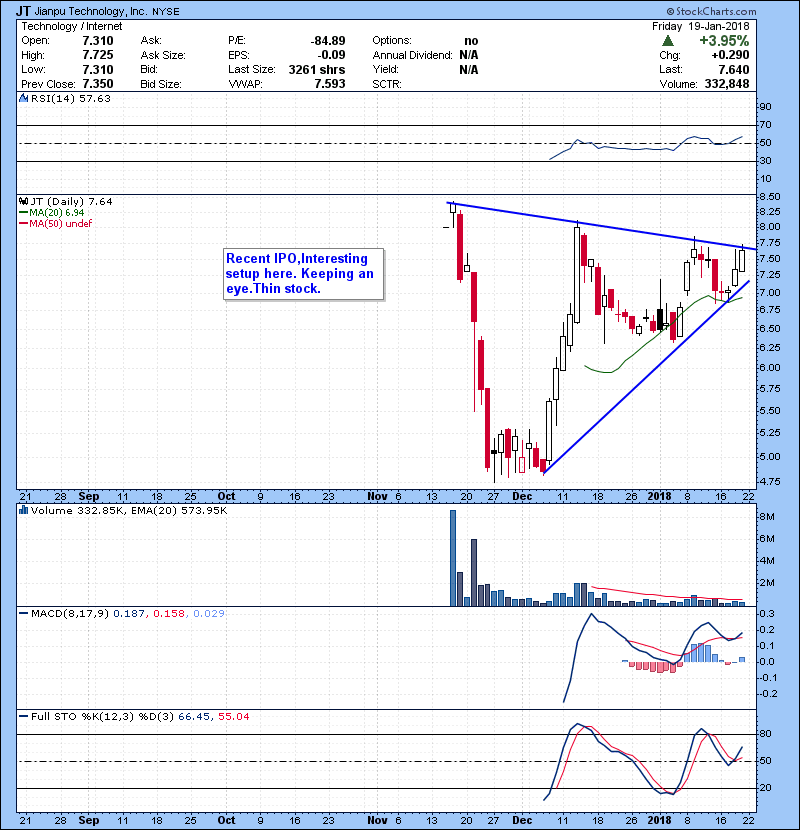Click the Nov label on bottom date axis
The image size is (800, 830).
pos(377,820)
